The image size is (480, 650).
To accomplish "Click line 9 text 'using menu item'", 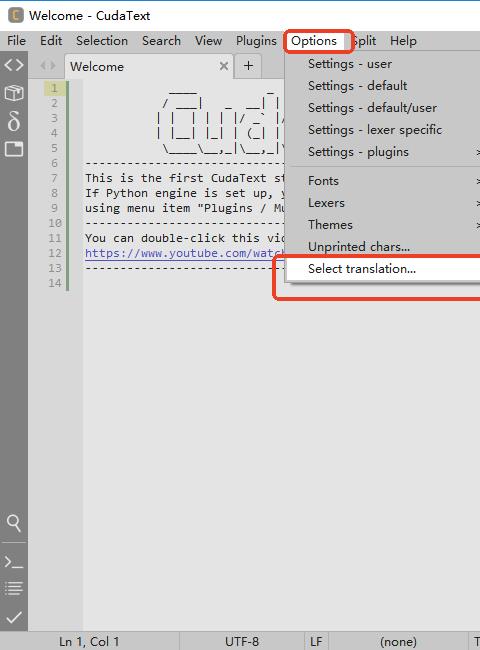I will click(x=137, y=208).
